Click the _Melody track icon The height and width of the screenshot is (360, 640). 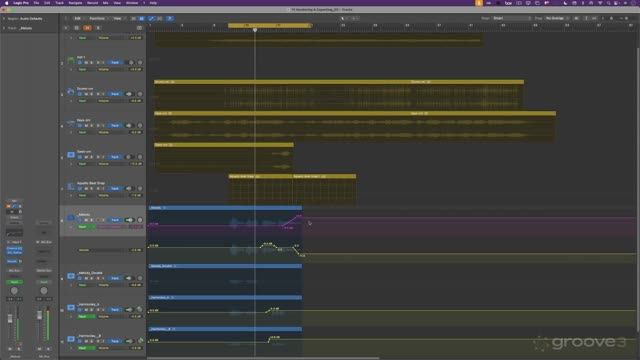tap(71, 218)
